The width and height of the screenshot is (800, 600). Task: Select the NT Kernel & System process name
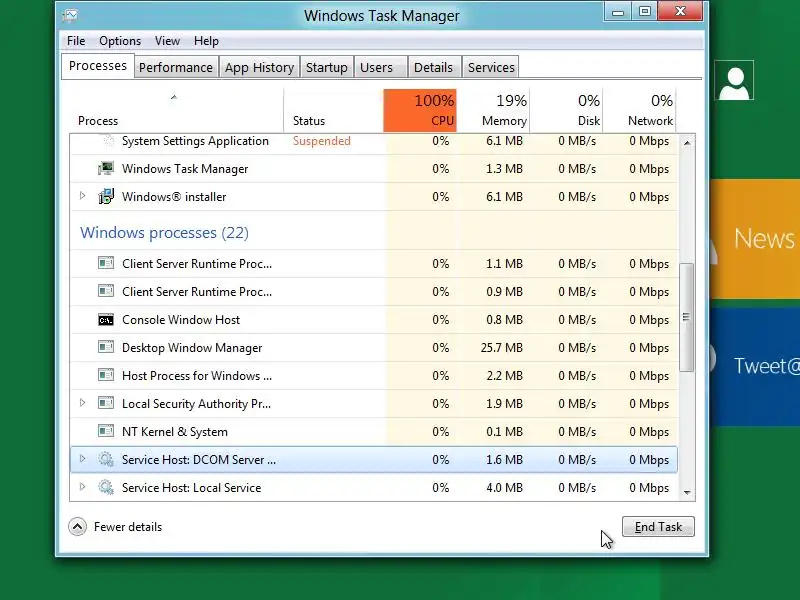click(x=174, y=432)
